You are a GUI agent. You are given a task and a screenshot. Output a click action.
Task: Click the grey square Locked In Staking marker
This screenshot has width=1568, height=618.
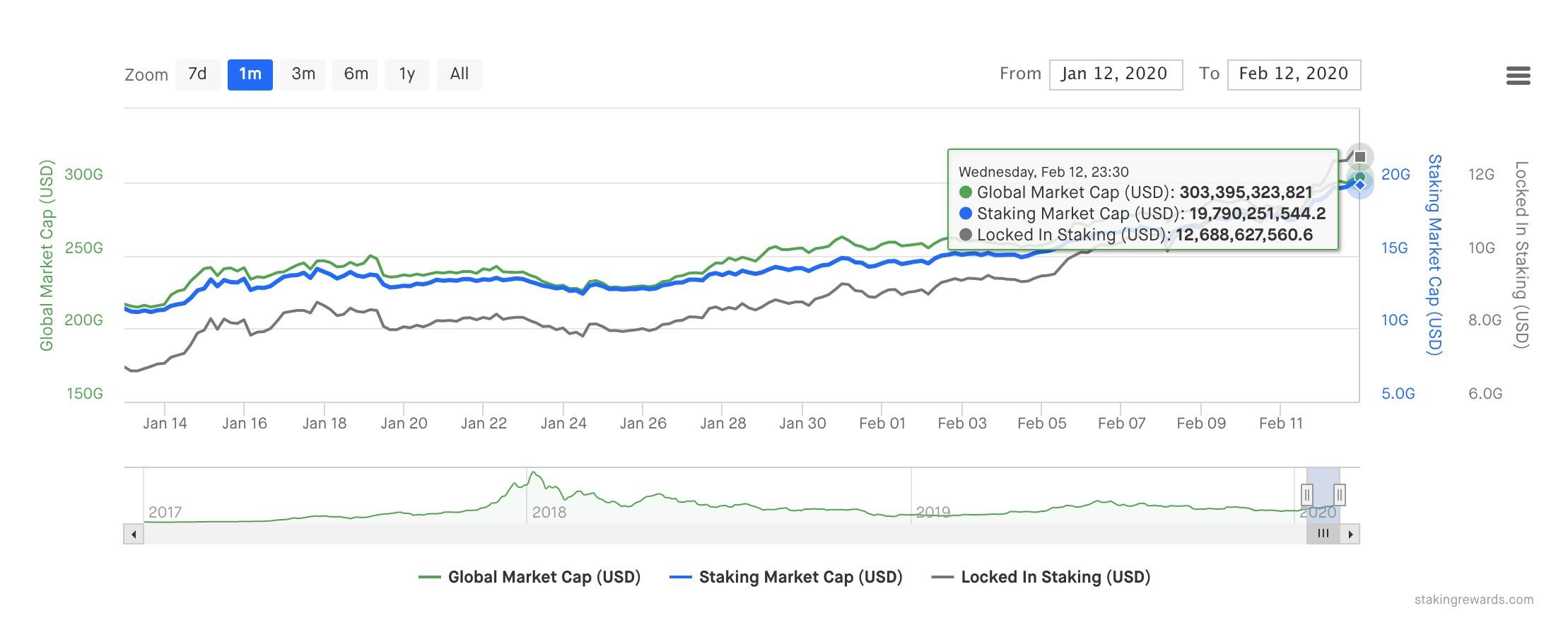point(1360,156)
